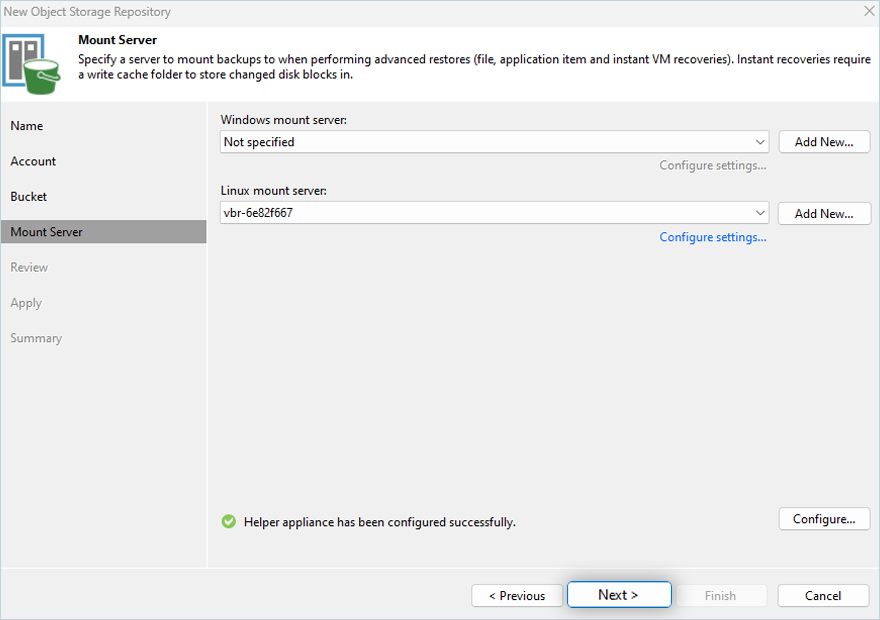Expand the Linux mount server dropdown arrow
880x620 pixels.
tap(761, 213)
